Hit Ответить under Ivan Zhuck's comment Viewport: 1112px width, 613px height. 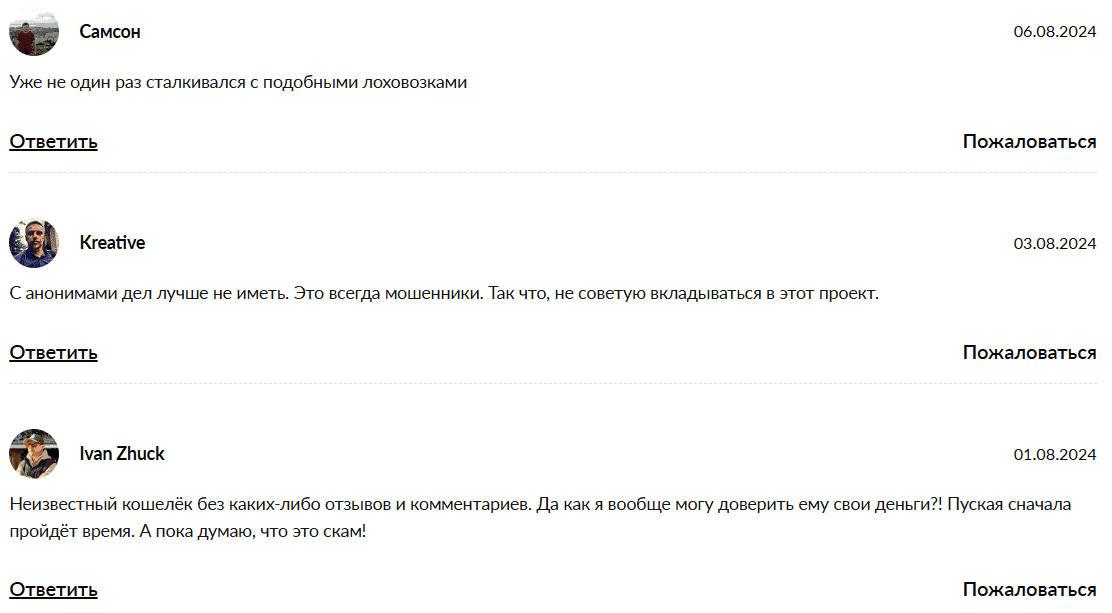pos(54,589)
